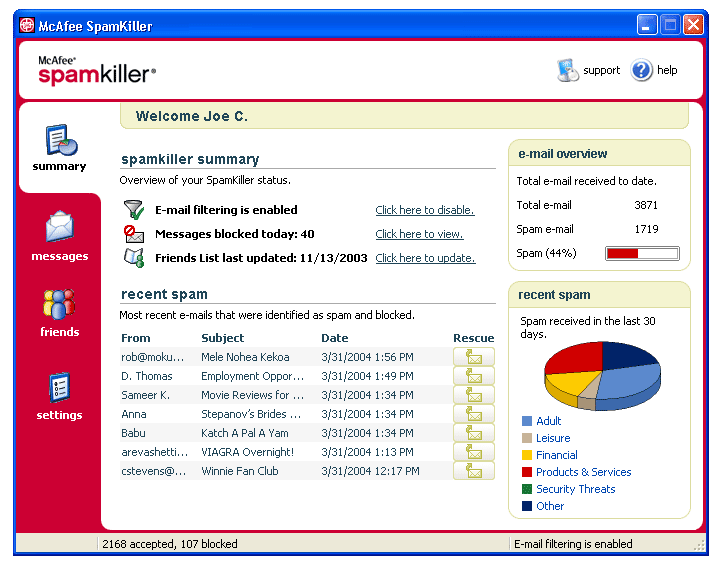The image size is (721, 569).
Task: Click 'Total e-mail' count 3871
Action: (646, 205)
